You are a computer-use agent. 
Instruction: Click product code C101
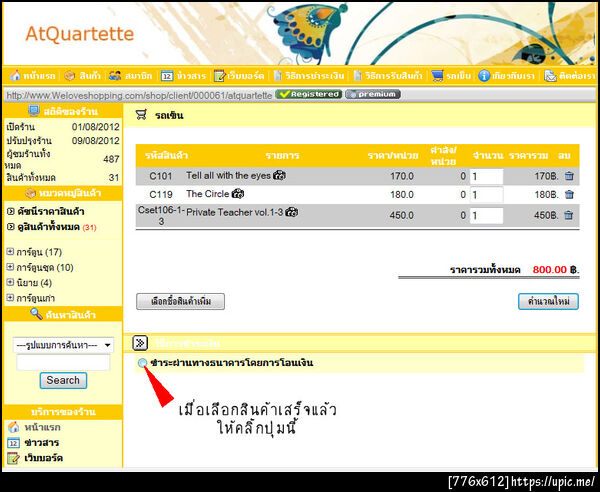(x=161, y=176)
